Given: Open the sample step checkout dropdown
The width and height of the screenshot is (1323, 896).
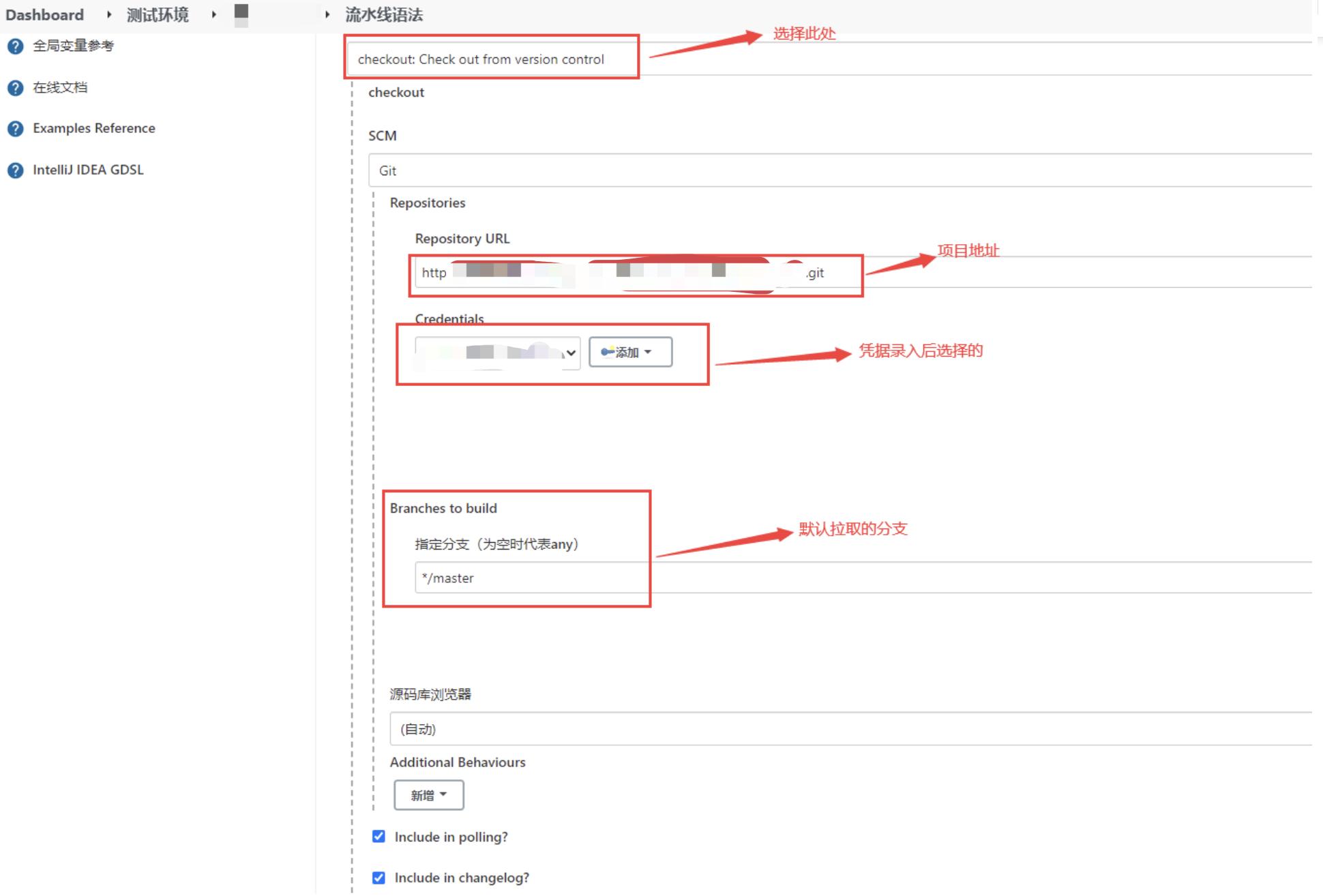Looking at the screenshot, I should 491,59.
